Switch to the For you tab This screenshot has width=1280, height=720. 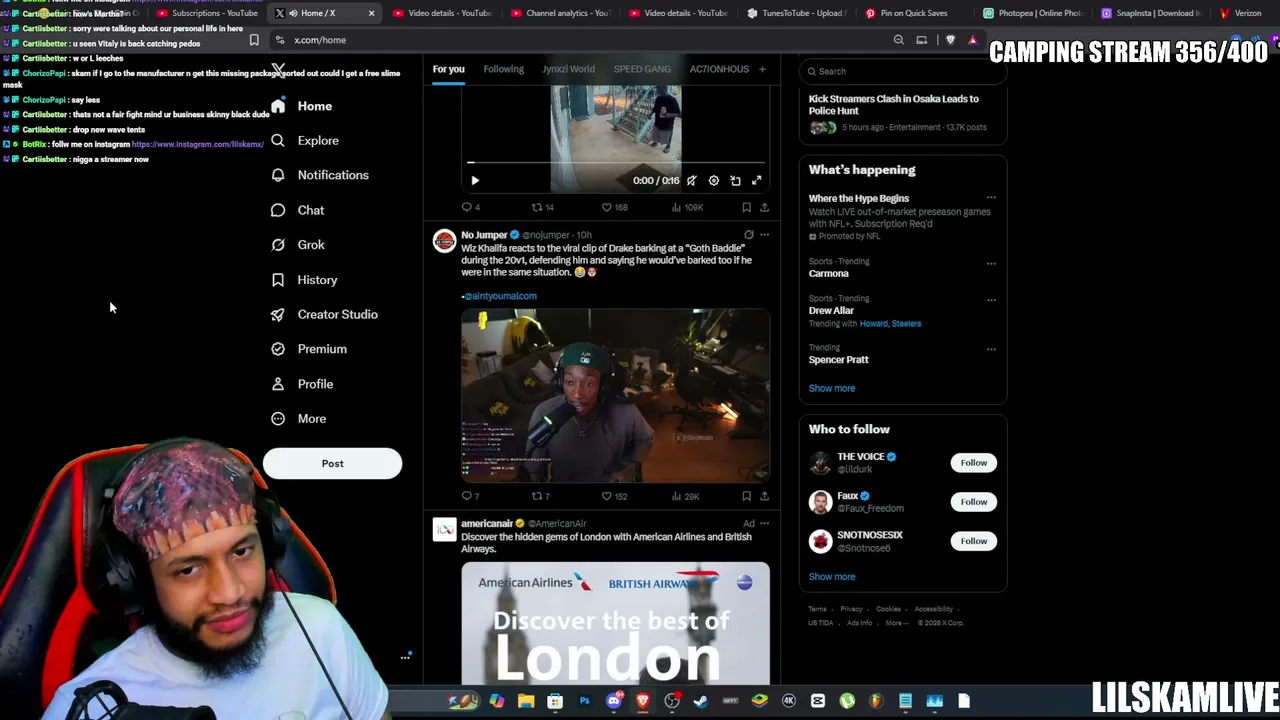tap(448, 69)
